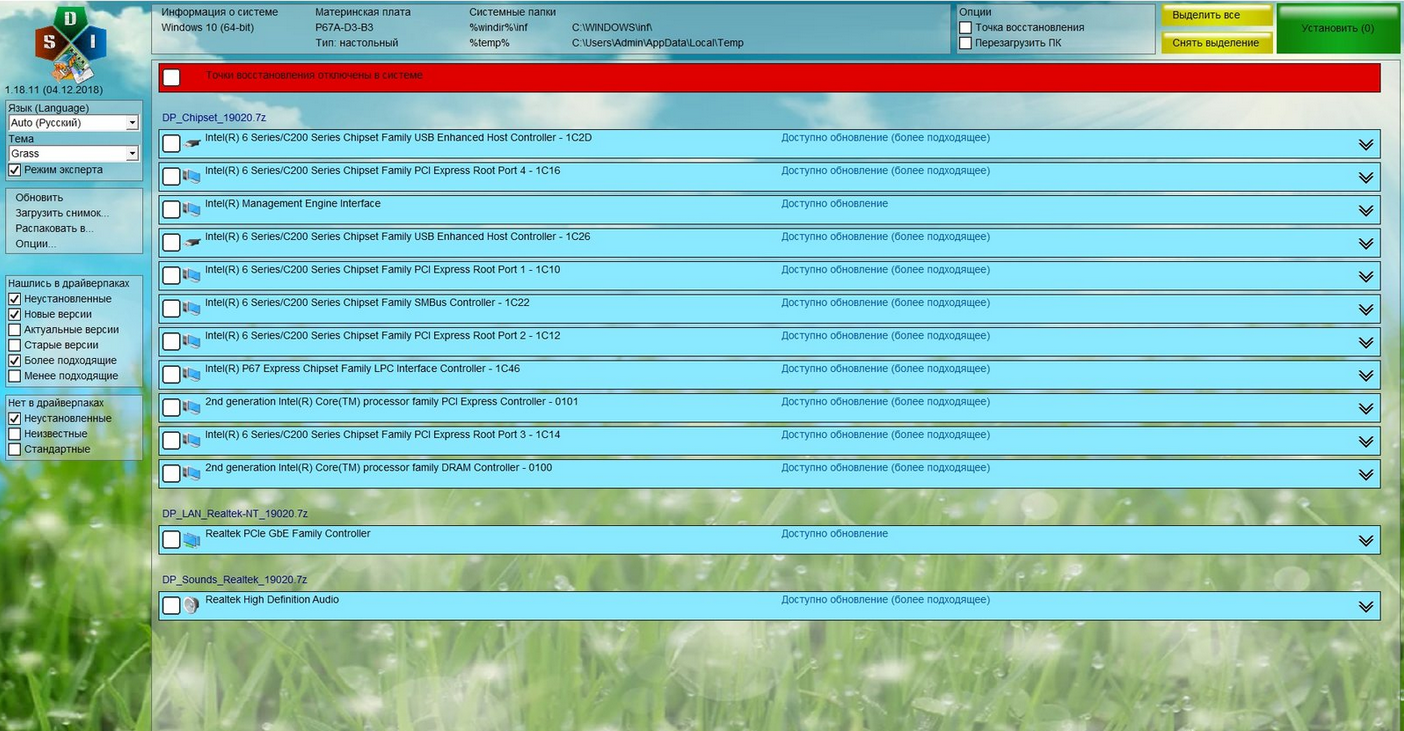Expand details for Realtek High Definition Audio
This screenshot has width=1404, height=731.
1366,607
